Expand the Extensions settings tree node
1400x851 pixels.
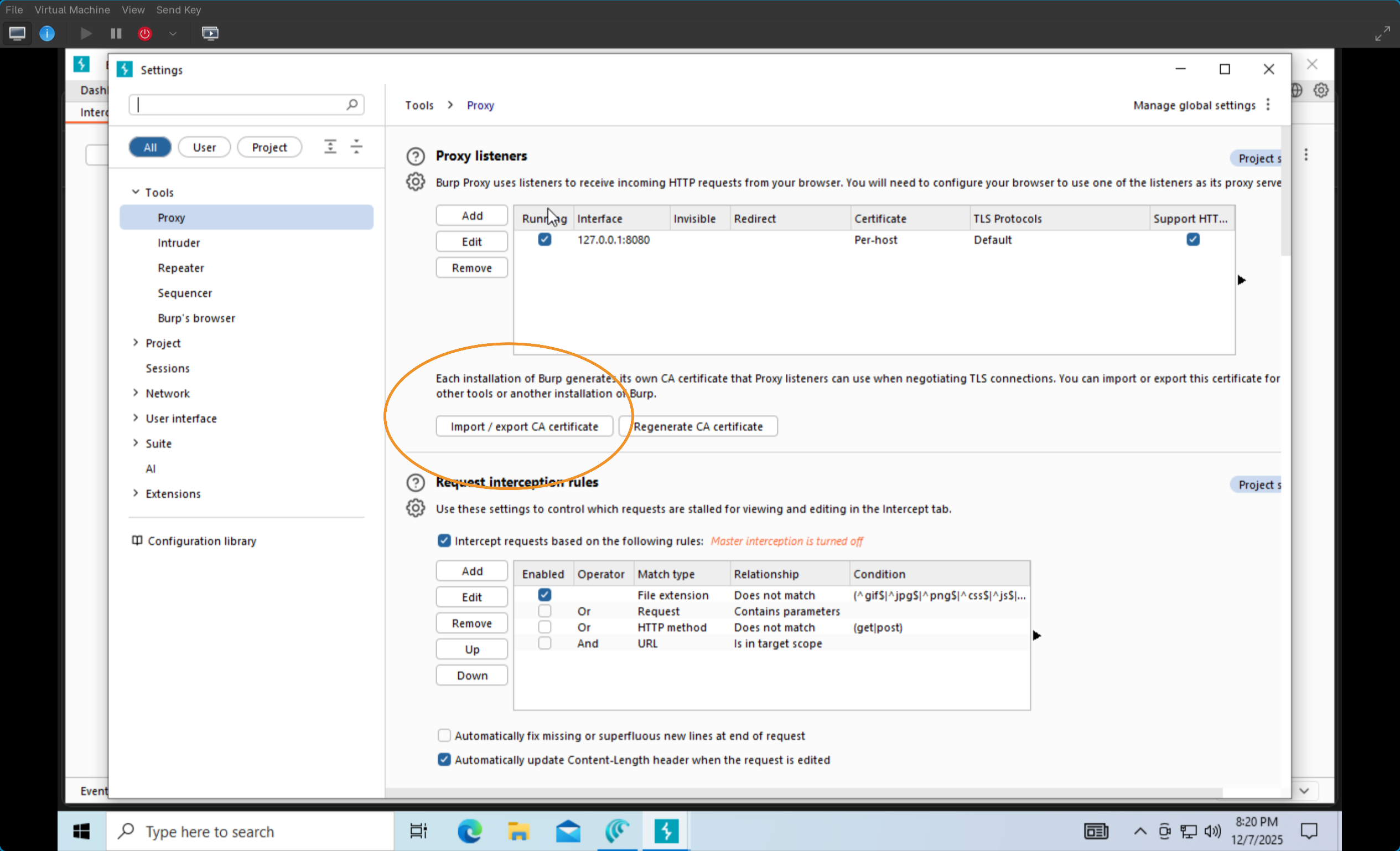point(135,493)
